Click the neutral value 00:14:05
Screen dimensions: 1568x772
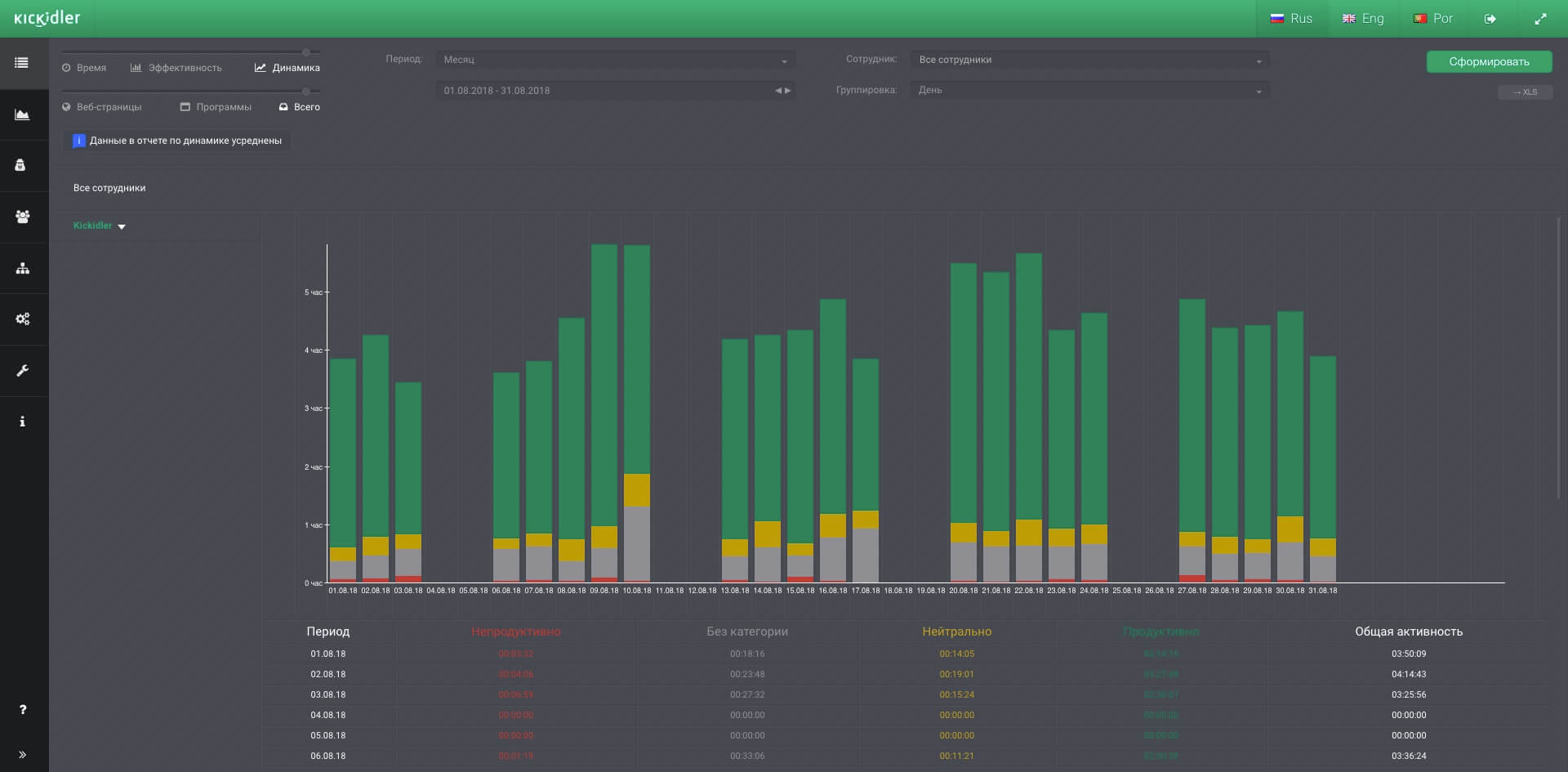(956, 654)
